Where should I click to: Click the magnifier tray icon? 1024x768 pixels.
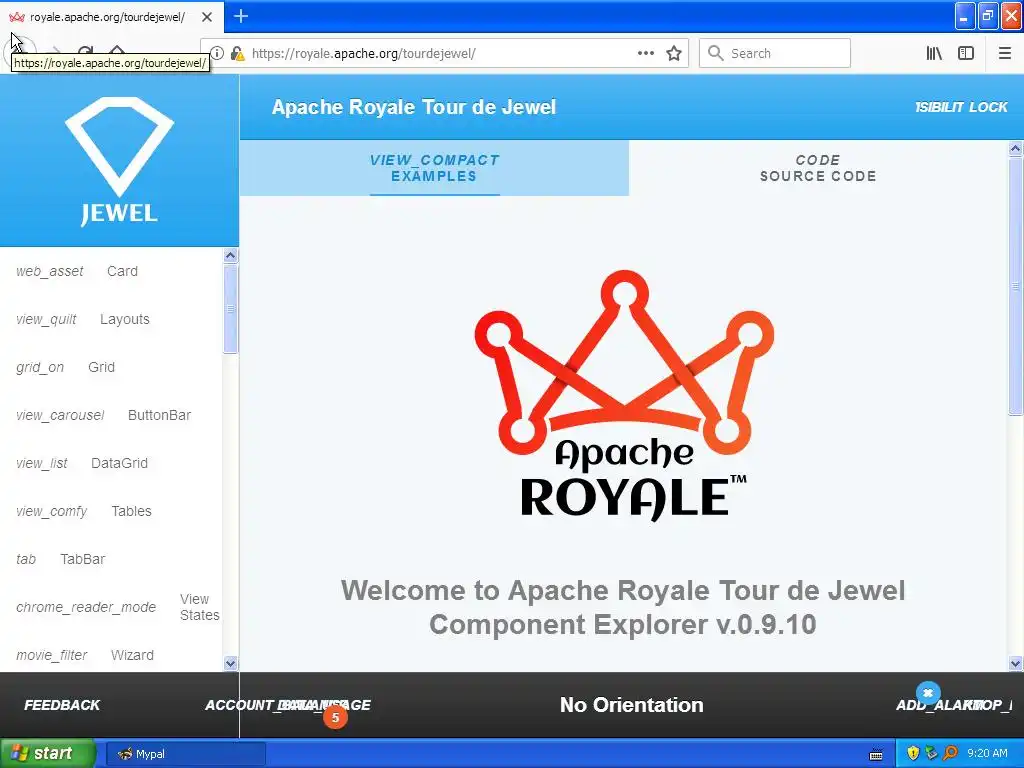coord(951,754)
